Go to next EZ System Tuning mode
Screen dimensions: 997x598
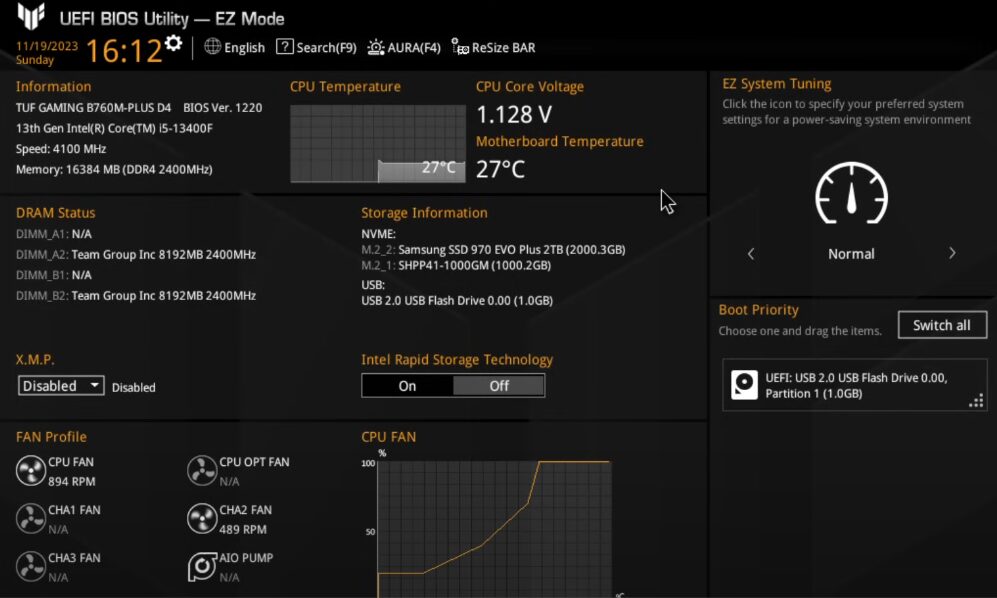[952, 253]
